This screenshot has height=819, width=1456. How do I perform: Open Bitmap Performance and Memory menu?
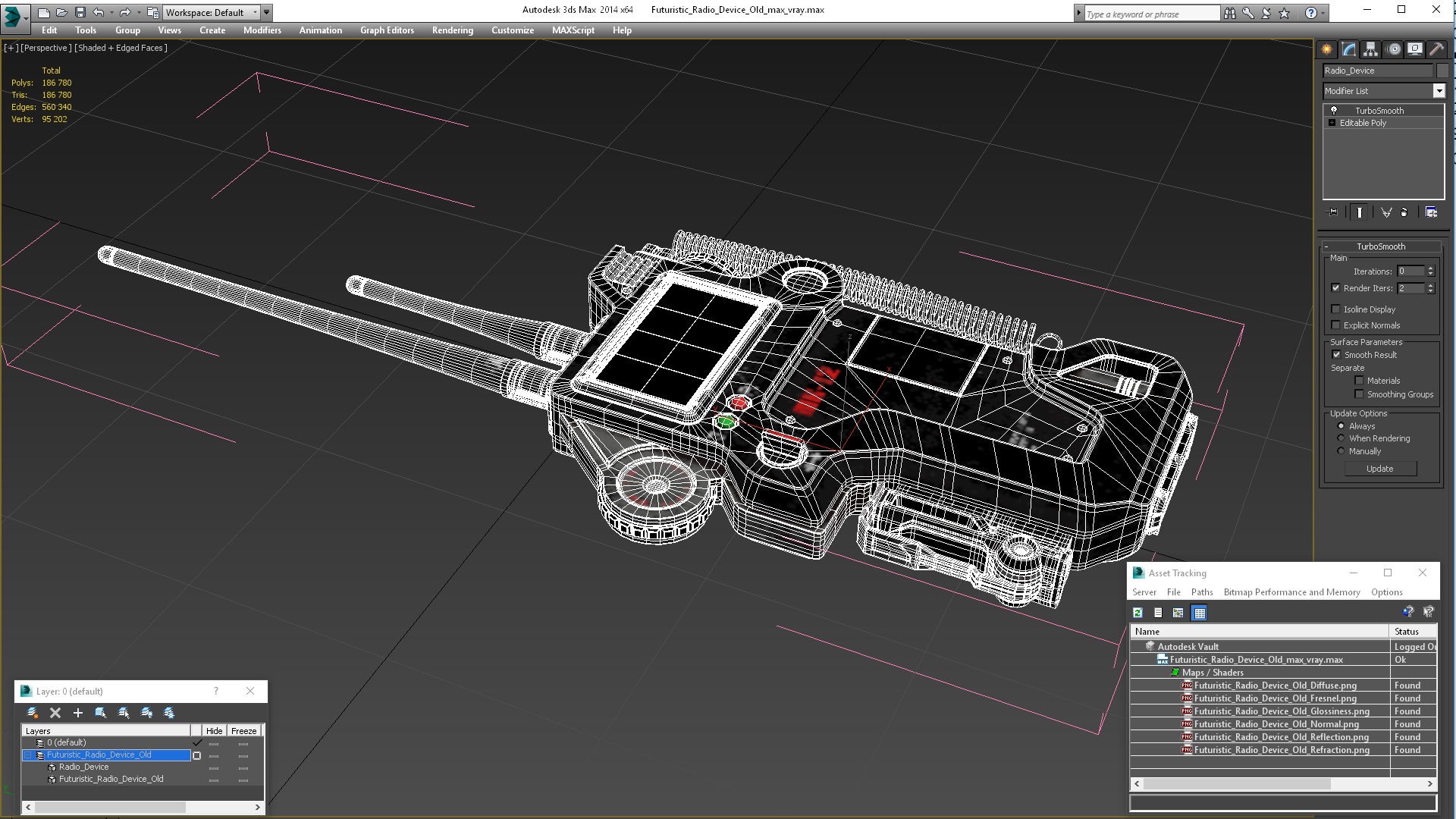click(x=1291, y=592)
